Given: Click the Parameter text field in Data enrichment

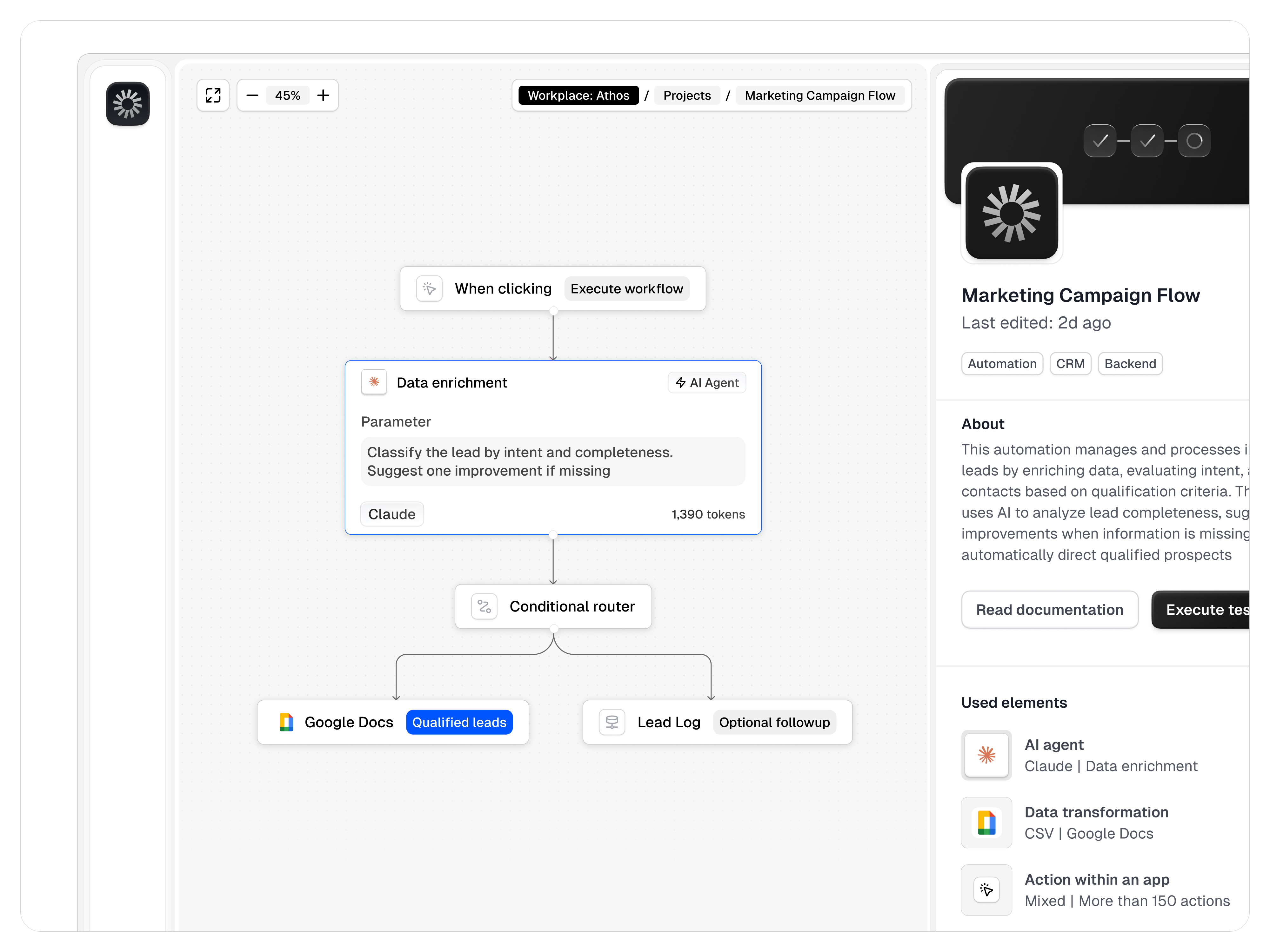Looking at the screenshot, I should (552, 461).
